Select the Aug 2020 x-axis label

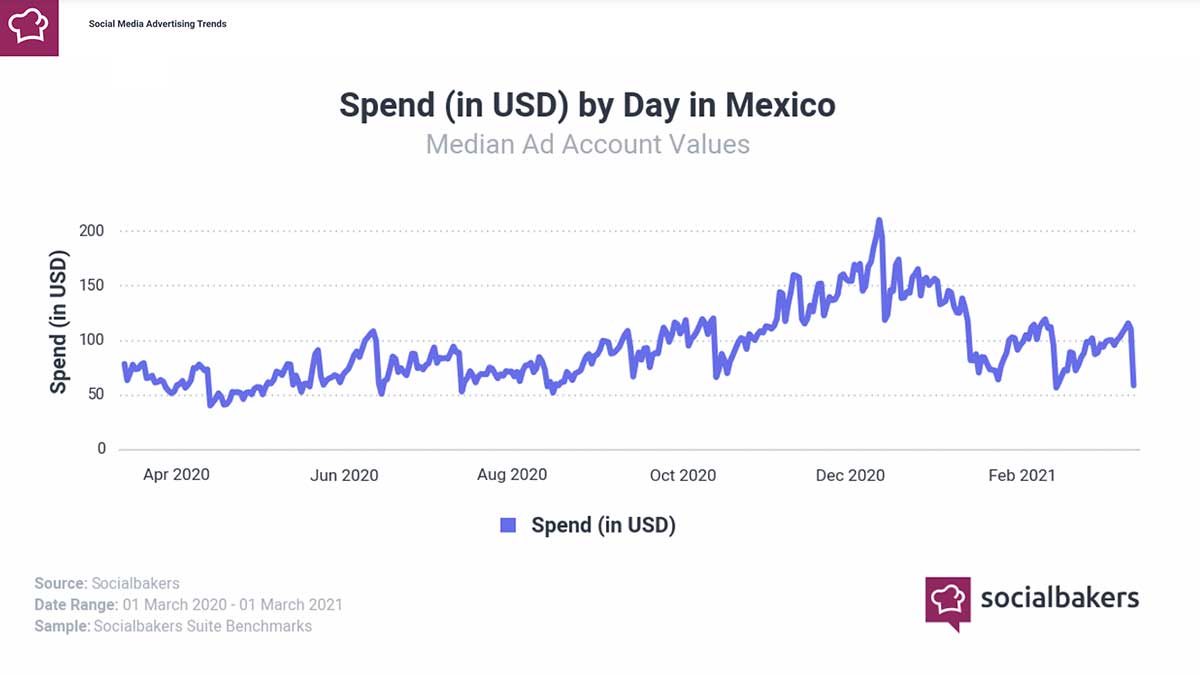coord(512,475)
